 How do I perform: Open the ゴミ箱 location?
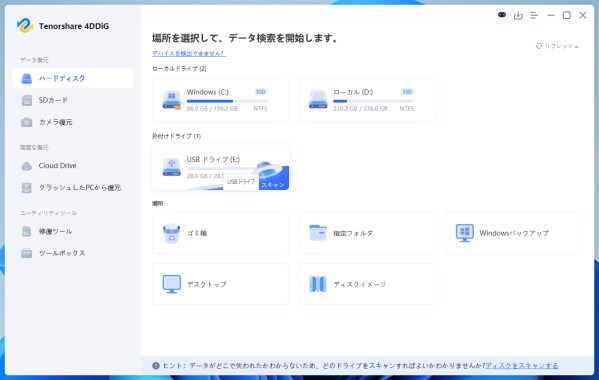coord(220,233)
